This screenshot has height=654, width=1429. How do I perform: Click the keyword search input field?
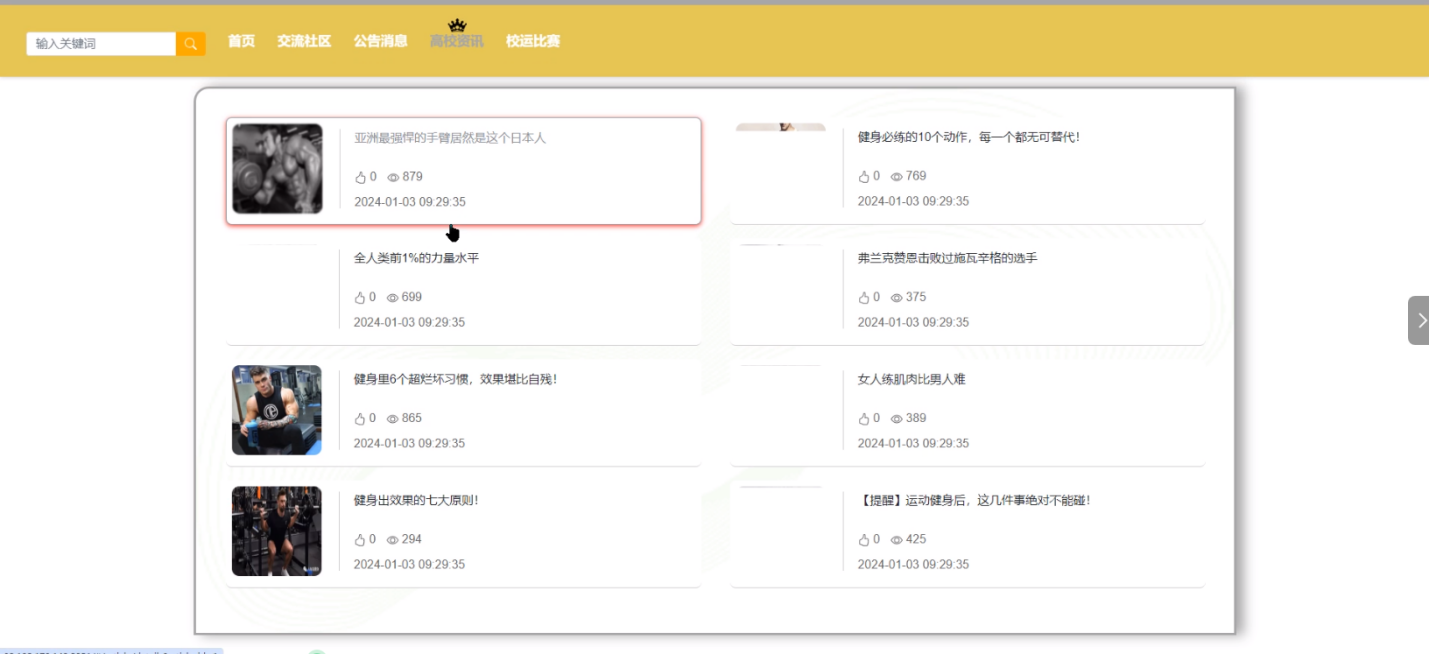102,44
